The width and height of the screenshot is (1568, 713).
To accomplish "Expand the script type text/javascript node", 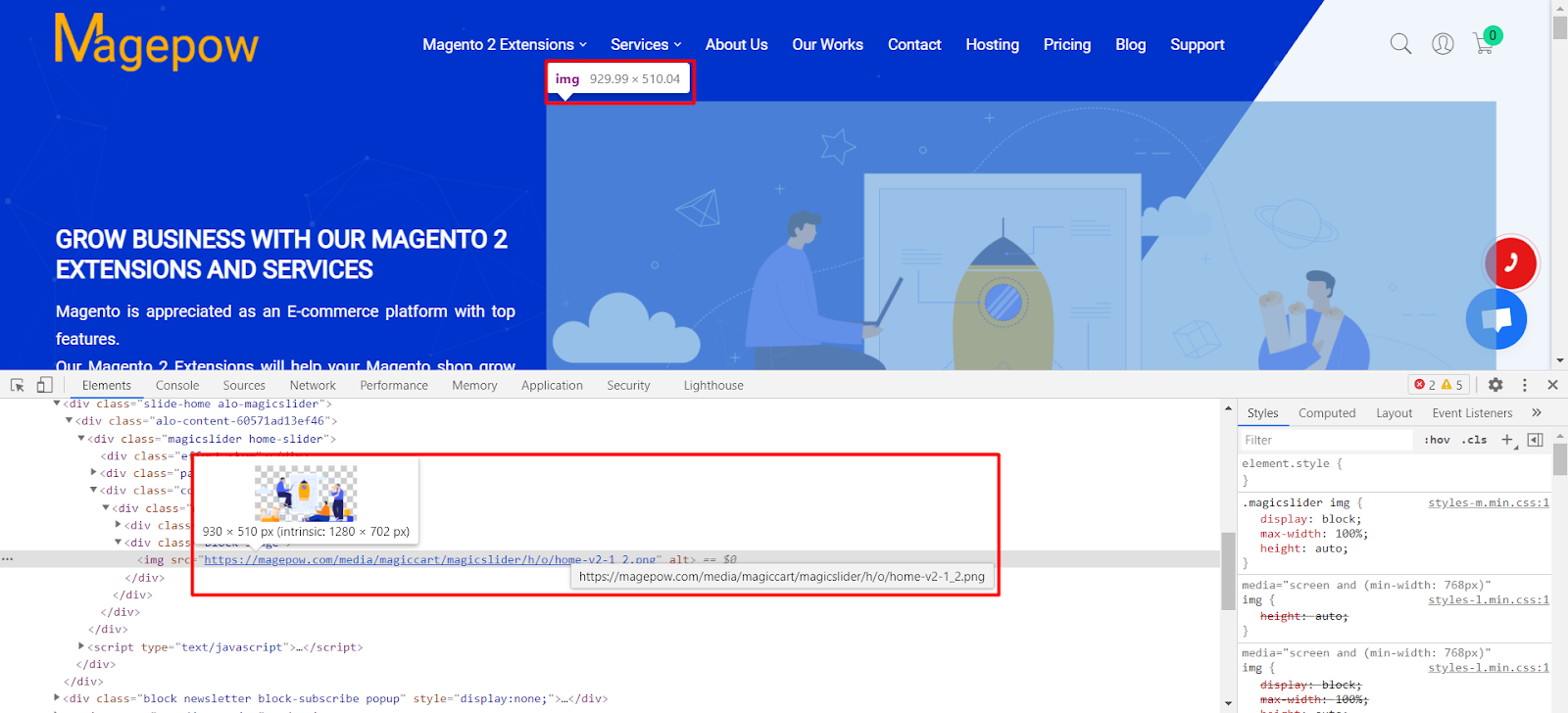I will tap(81, 646).
